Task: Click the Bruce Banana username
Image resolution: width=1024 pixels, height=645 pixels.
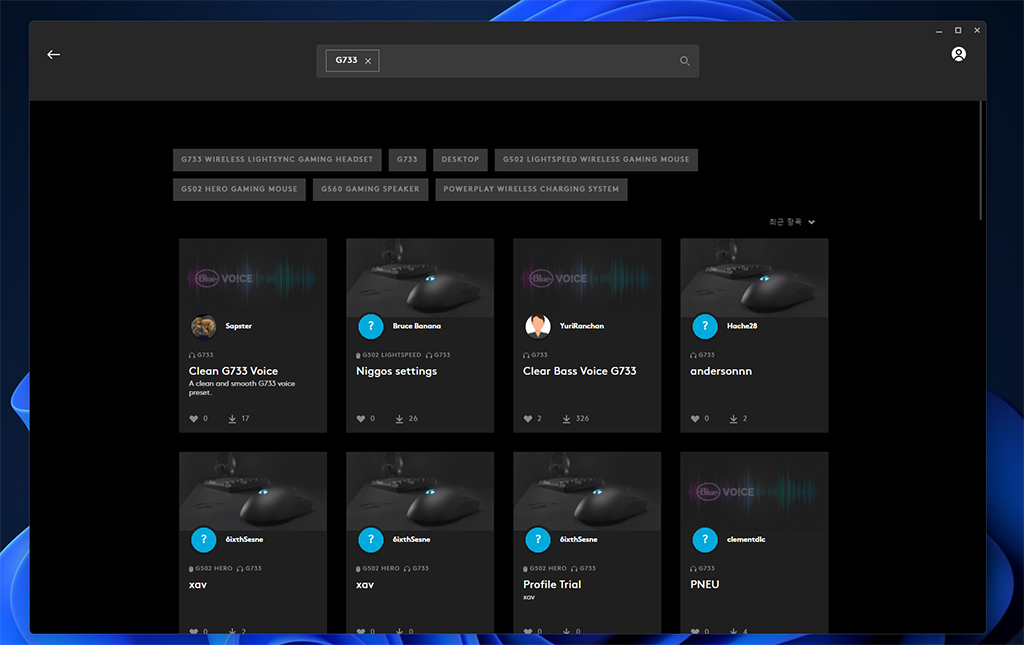Action: (x=417, y=326)
